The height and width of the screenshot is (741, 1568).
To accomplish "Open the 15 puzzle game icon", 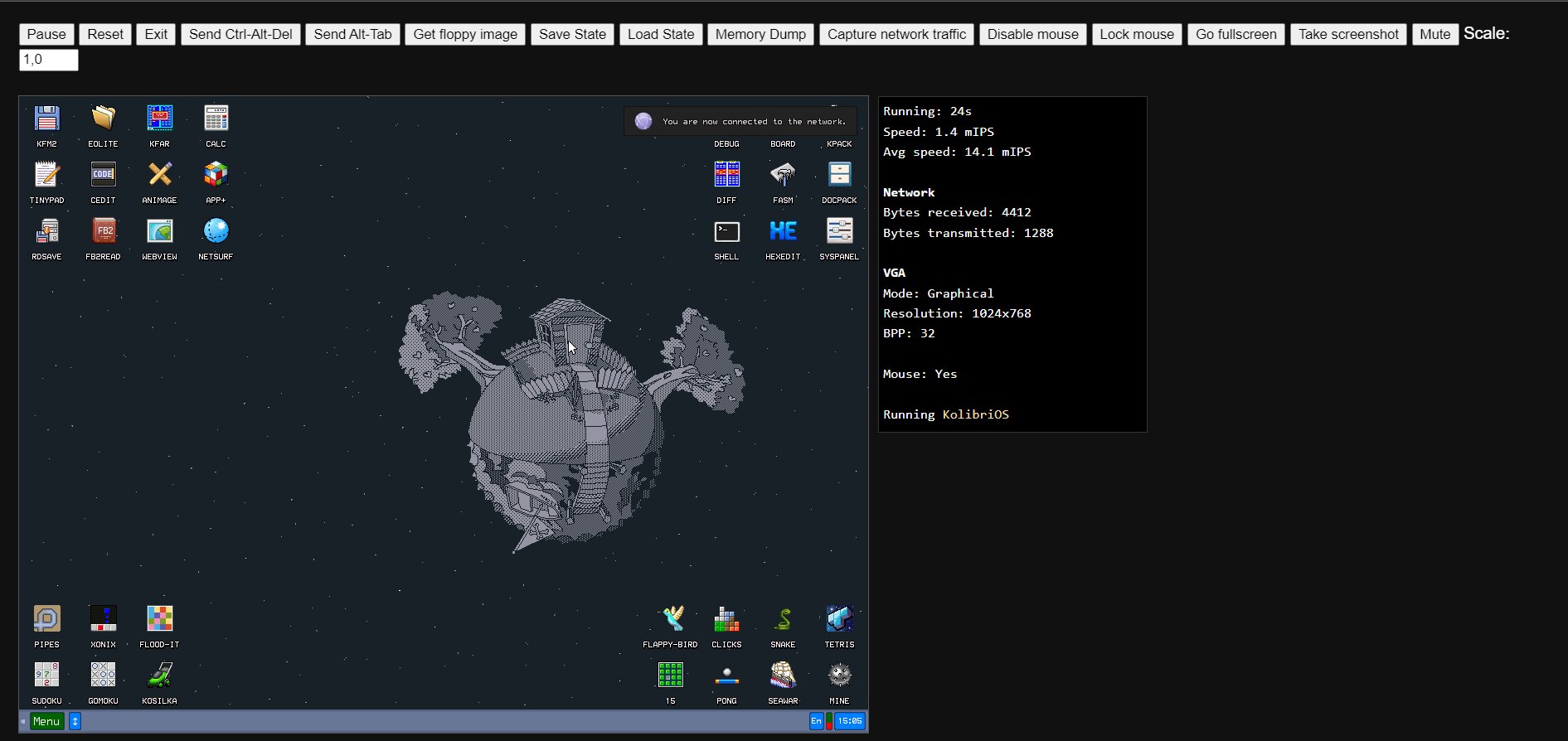I will [x=670, y=676].
